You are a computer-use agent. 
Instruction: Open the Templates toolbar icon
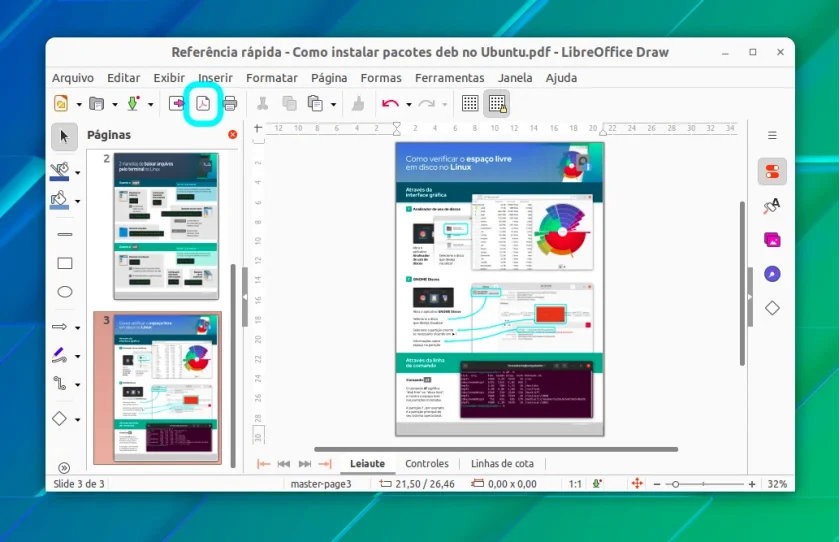click(96, 103)
